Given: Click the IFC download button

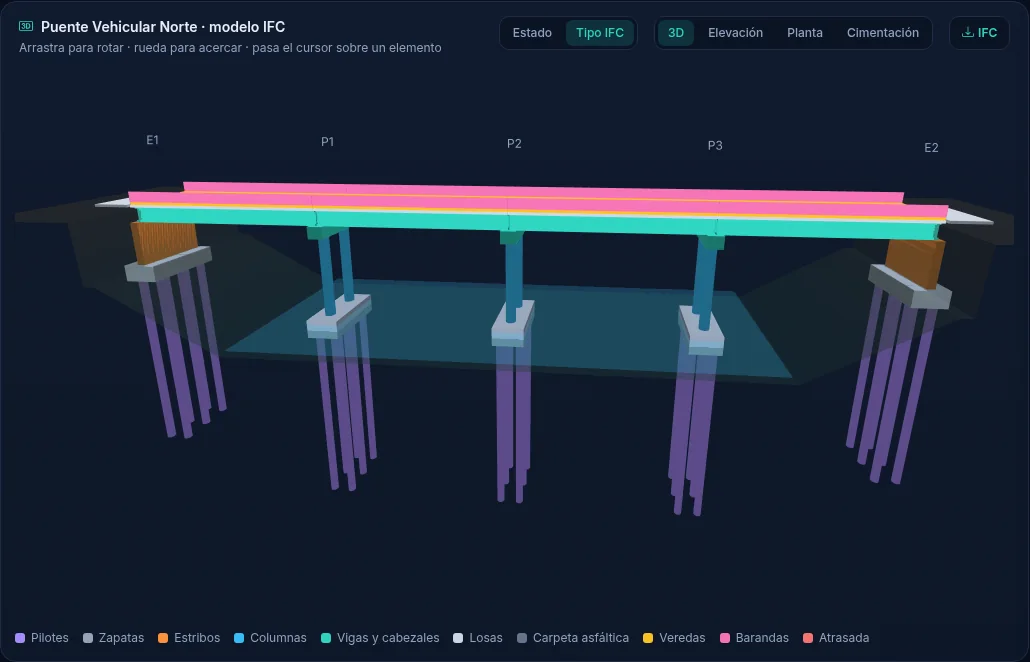Looking at the screenshot, I should coord(979,33).
